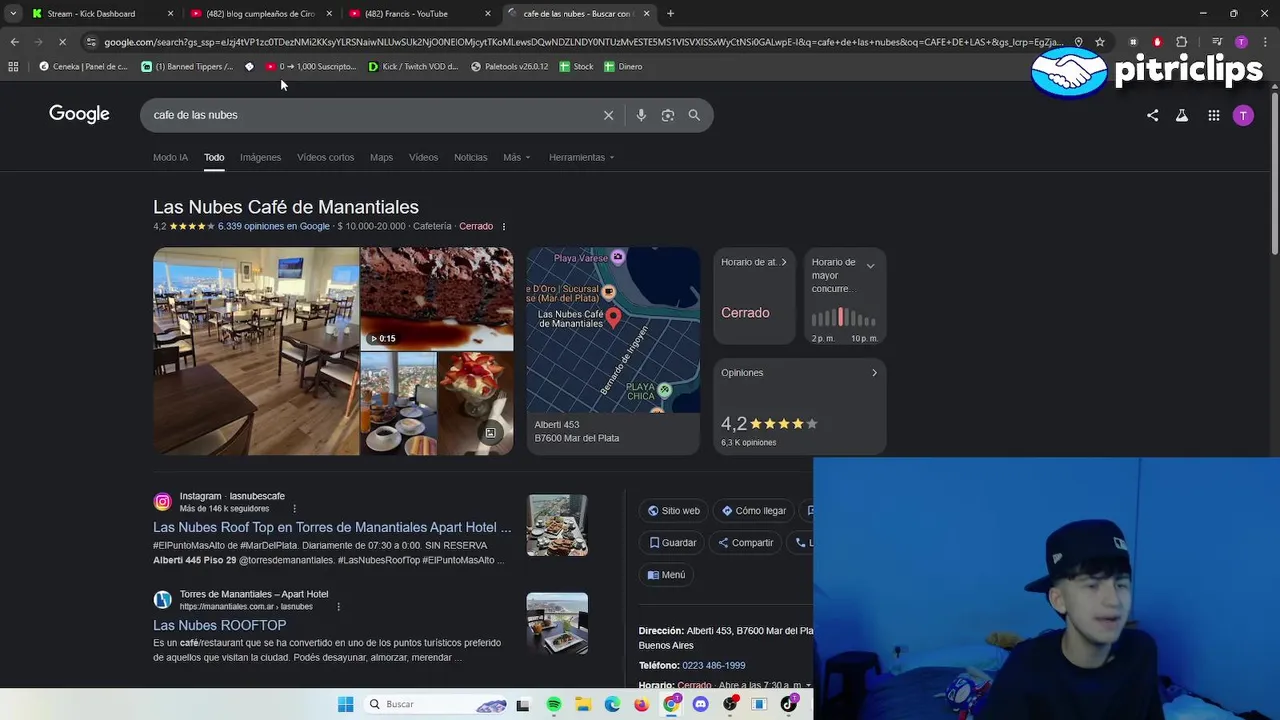
Task: Open Discord from the taskbar
Action: coord(700,704)
